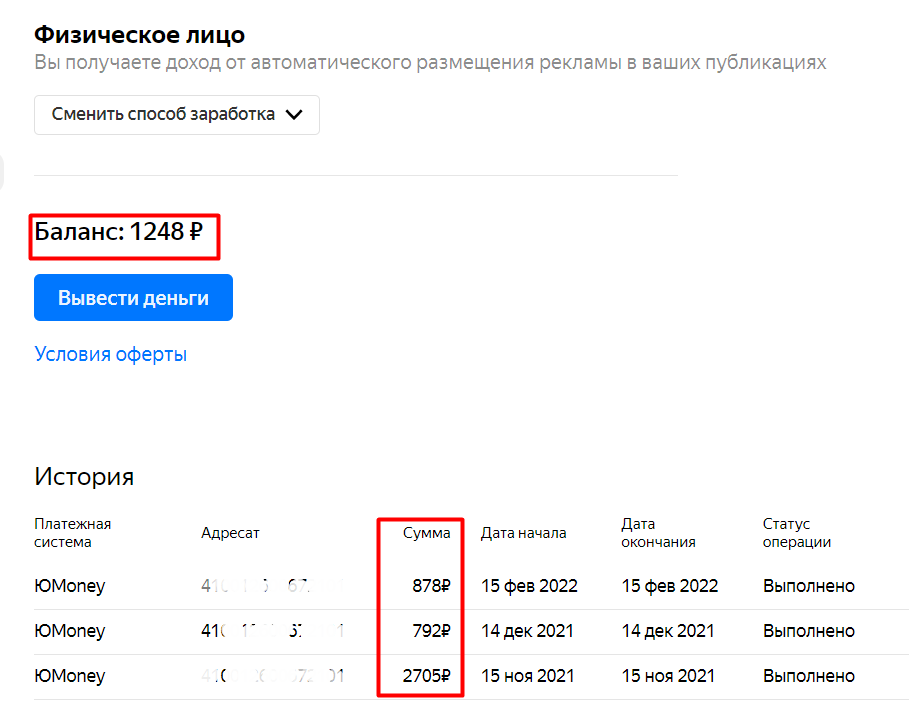Click the Статус операции column header
This screenshot has width=909, height=704.
797,533
